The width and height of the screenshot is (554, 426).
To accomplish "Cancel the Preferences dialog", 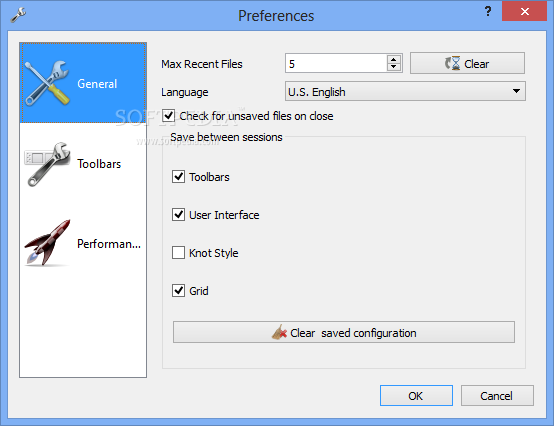I will point(497,396).
